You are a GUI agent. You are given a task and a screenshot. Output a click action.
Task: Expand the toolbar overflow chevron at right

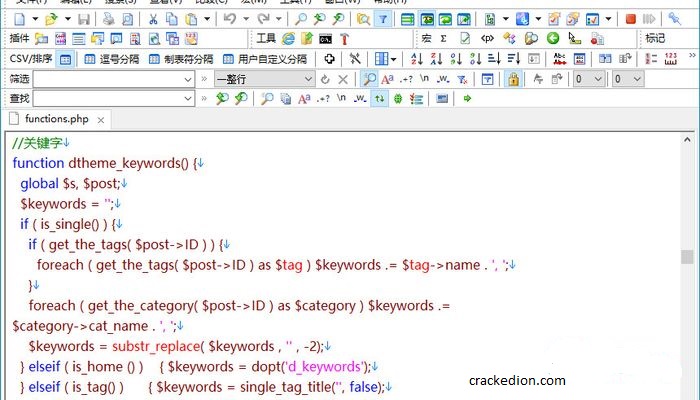(x=692, y=56)
